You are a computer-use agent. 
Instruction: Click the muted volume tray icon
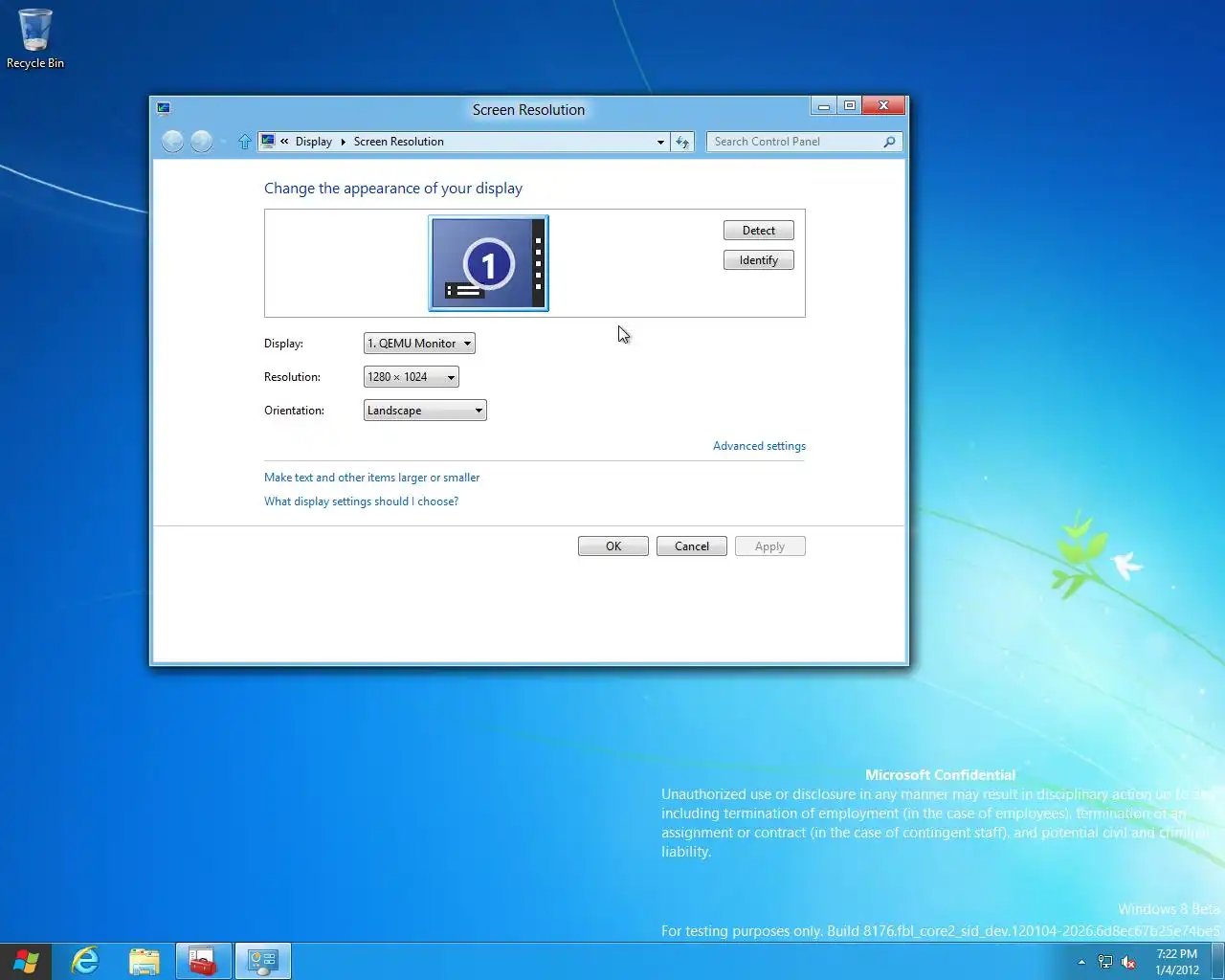tap(1129, 962)
